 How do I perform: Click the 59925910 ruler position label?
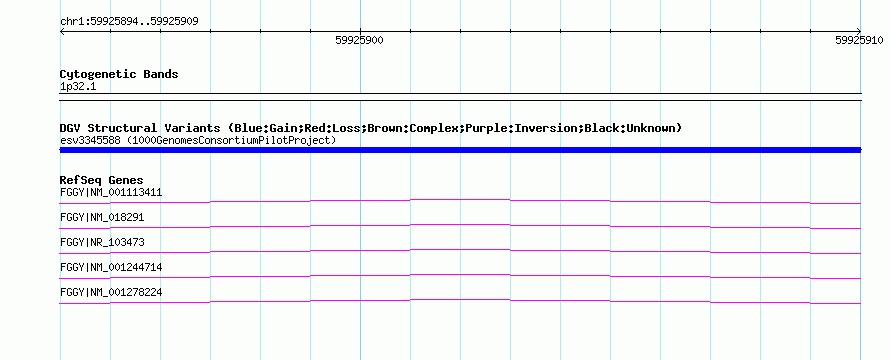tap(859, 40)
